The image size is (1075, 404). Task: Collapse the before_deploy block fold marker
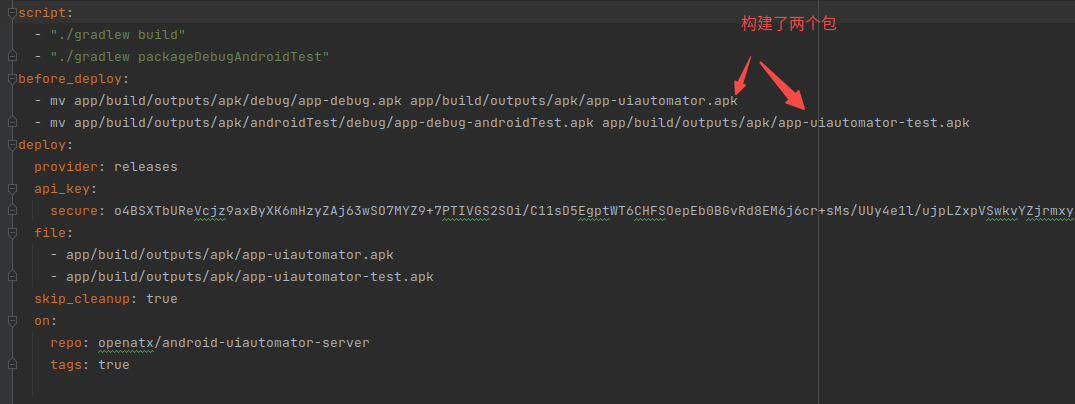pos(12,79)
